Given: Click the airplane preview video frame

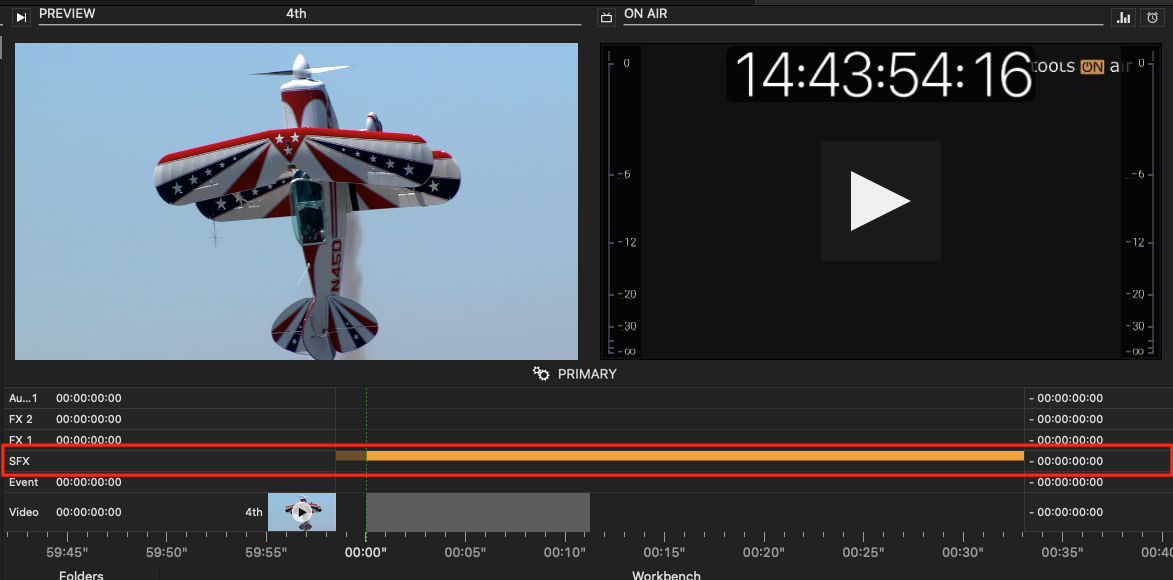Looking at the screenshot, I should click(296, 201).
